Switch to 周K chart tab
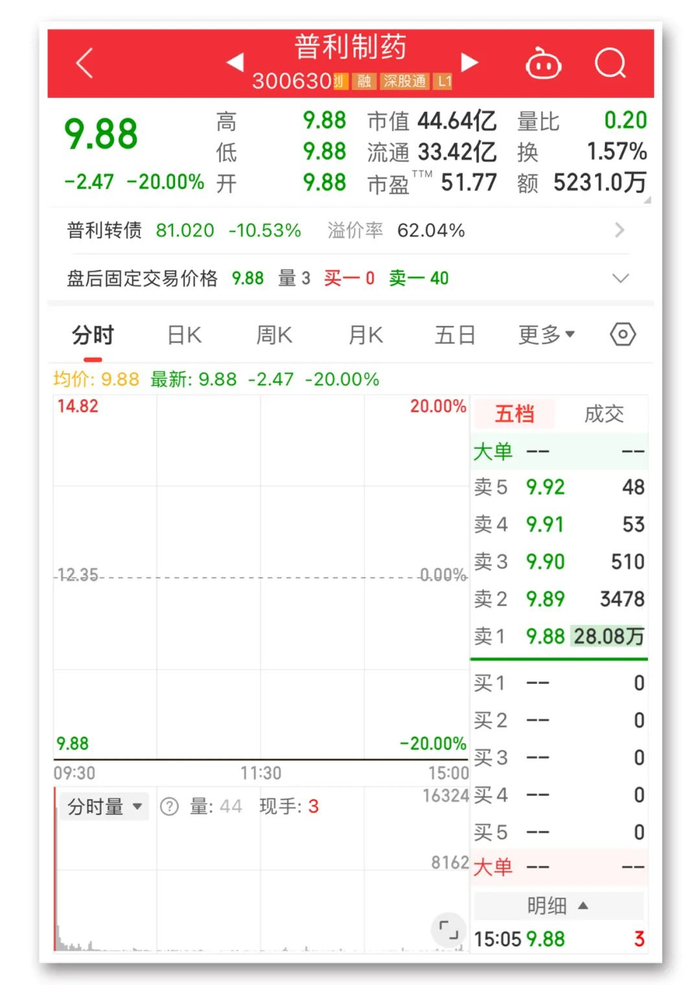Image resolution: width=700 pixels, height=985 pixels. [274, 335]
